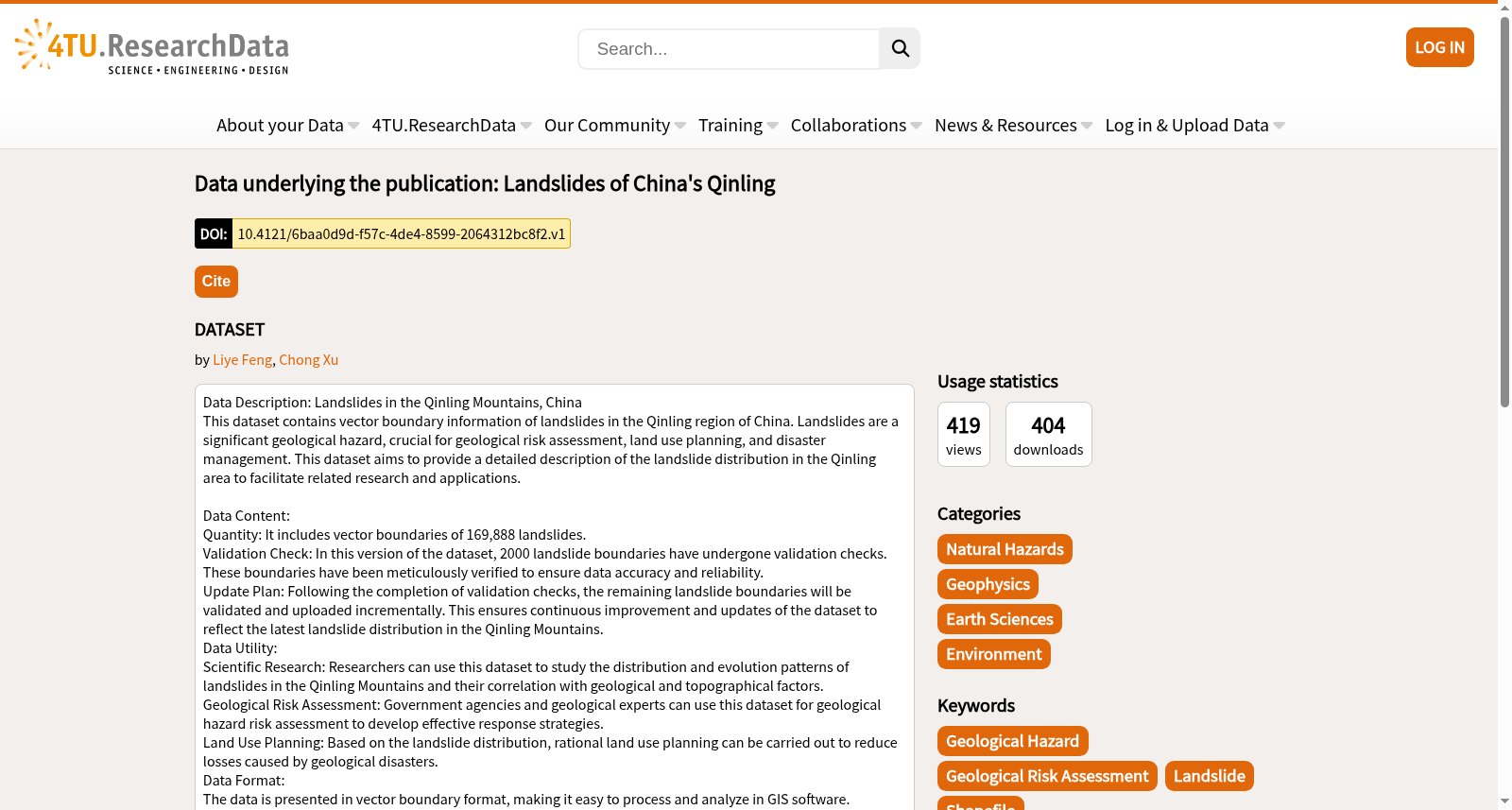Click the 4TU.ResearchData logo

point(151,46)
